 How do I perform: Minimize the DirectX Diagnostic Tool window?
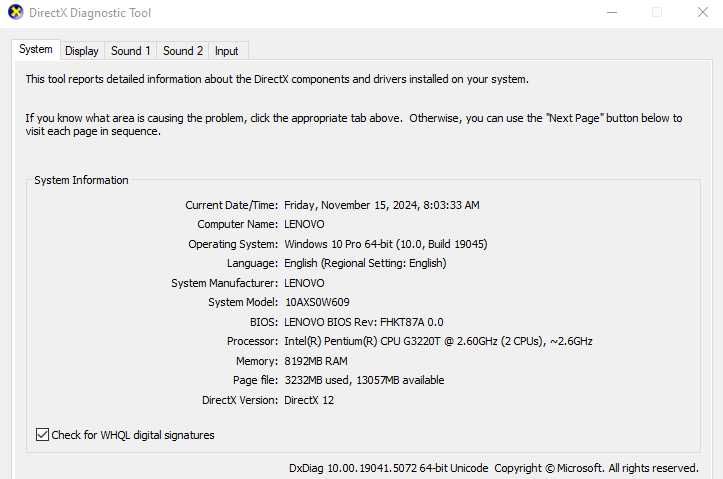(612, 12)
